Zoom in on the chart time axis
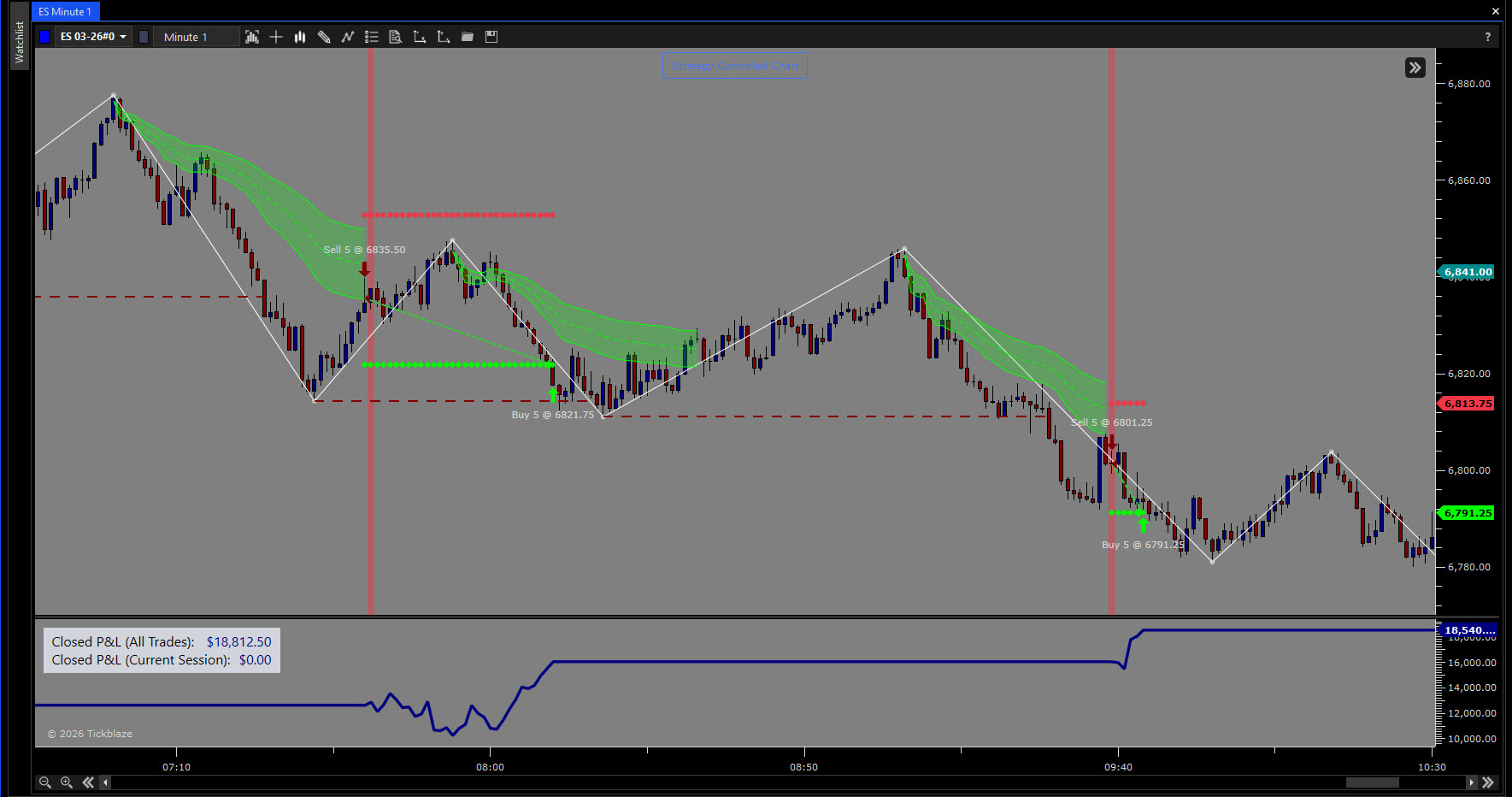 coord(67,782)
